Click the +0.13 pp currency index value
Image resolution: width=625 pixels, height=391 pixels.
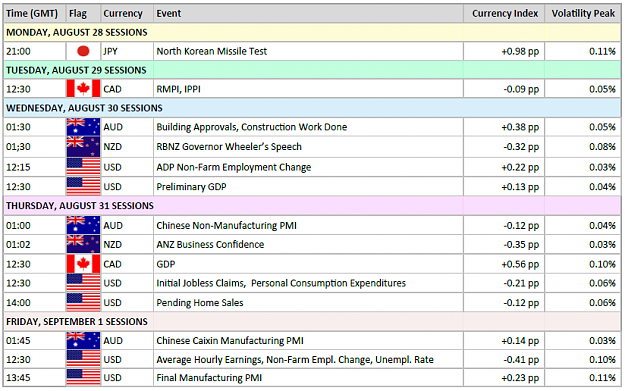520,187
